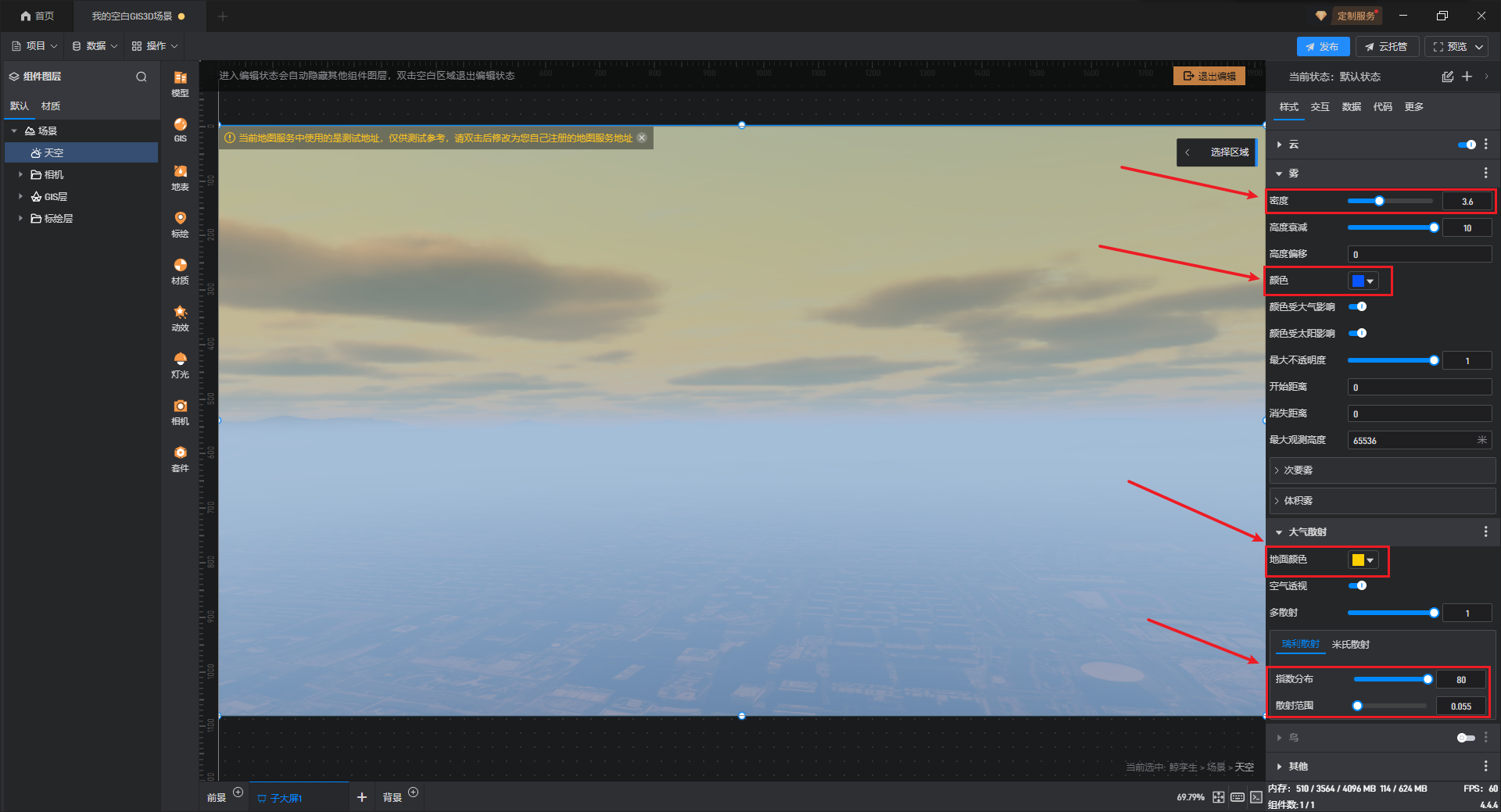Open the GIS component category
Screen dimensions: 1501x812
(180, 130)
